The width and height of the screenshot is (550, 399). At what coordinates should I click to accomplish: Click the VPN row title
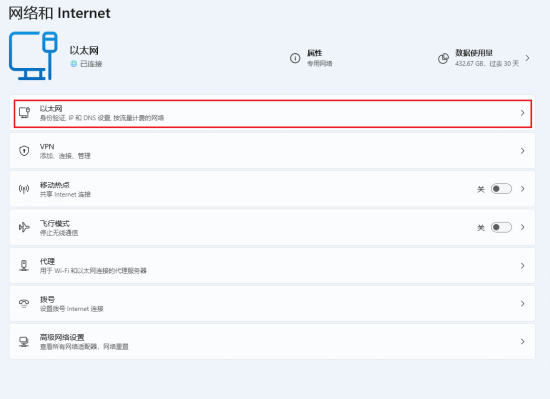tap(47, 147)
